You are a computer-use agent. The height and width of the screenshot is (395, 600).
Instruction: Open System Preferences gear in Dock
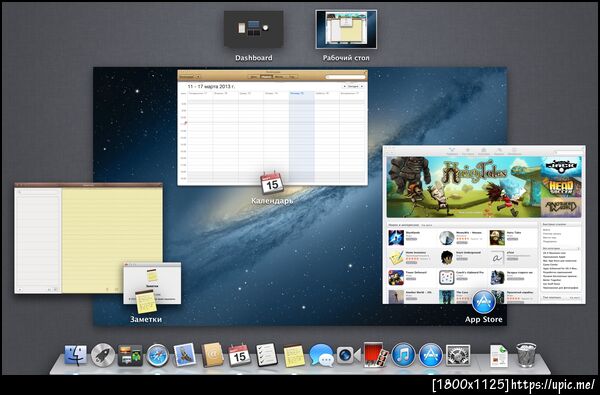tap(458, 355)
